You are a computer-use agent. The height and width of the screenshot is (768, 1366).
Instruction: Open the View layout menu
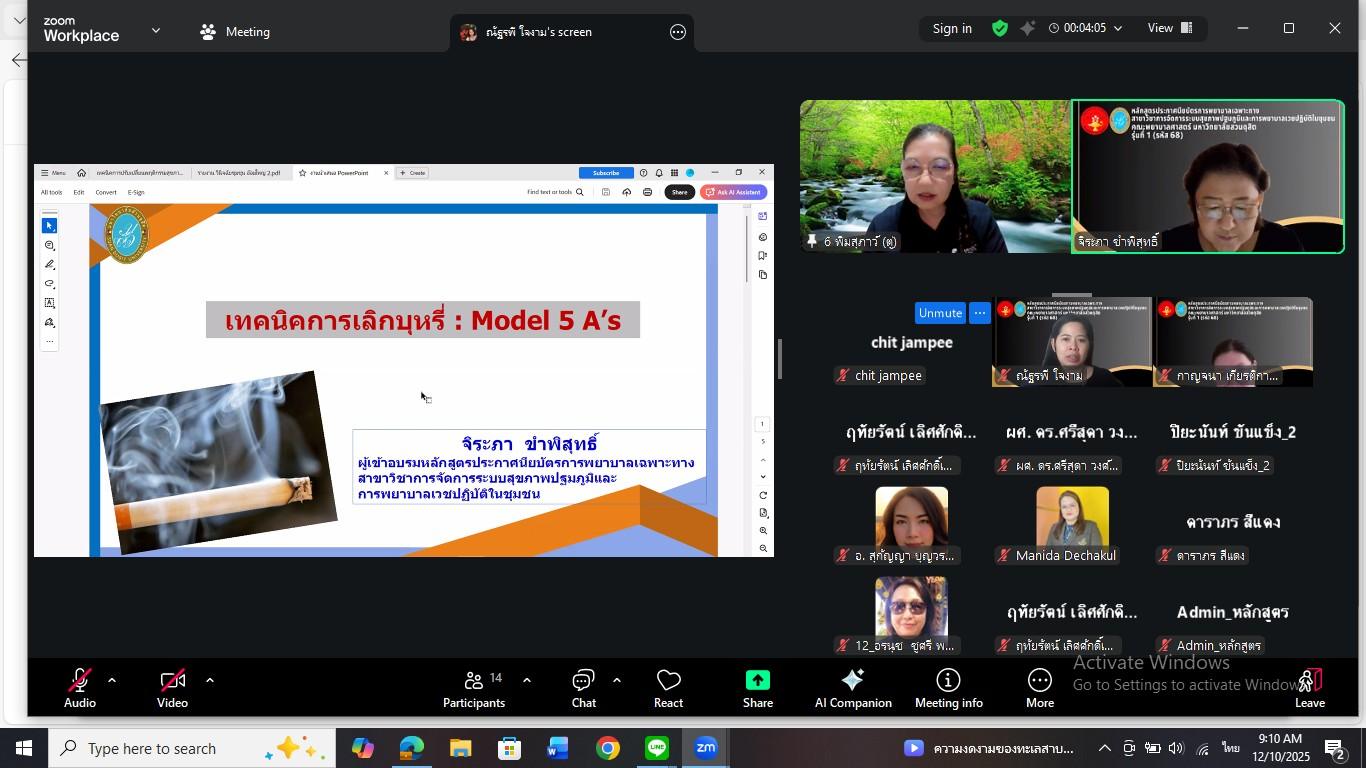tap(1169, 28)
